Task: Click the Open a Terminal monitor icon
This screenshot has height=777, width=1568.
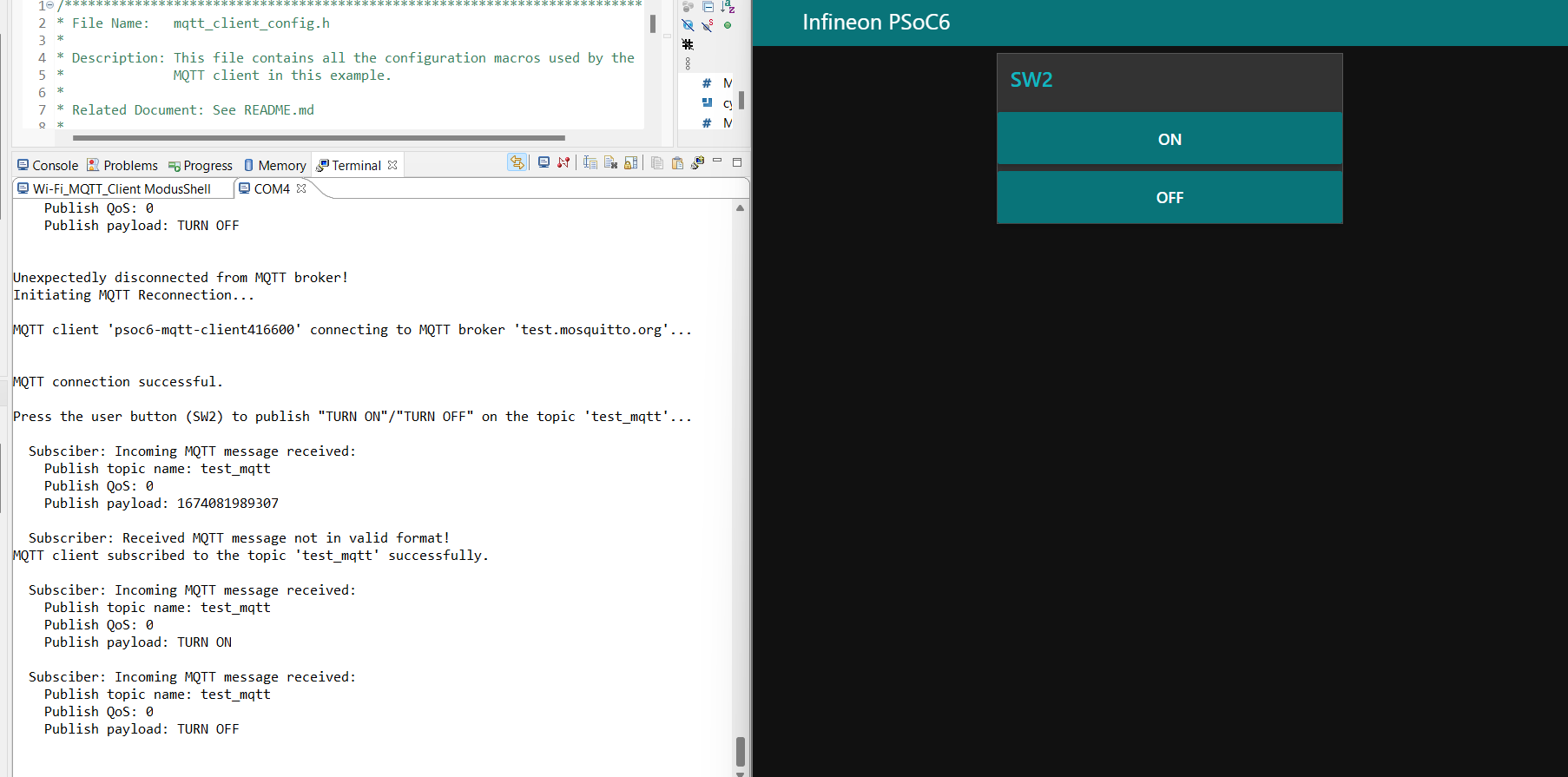Action: click(x=544, y=162)
